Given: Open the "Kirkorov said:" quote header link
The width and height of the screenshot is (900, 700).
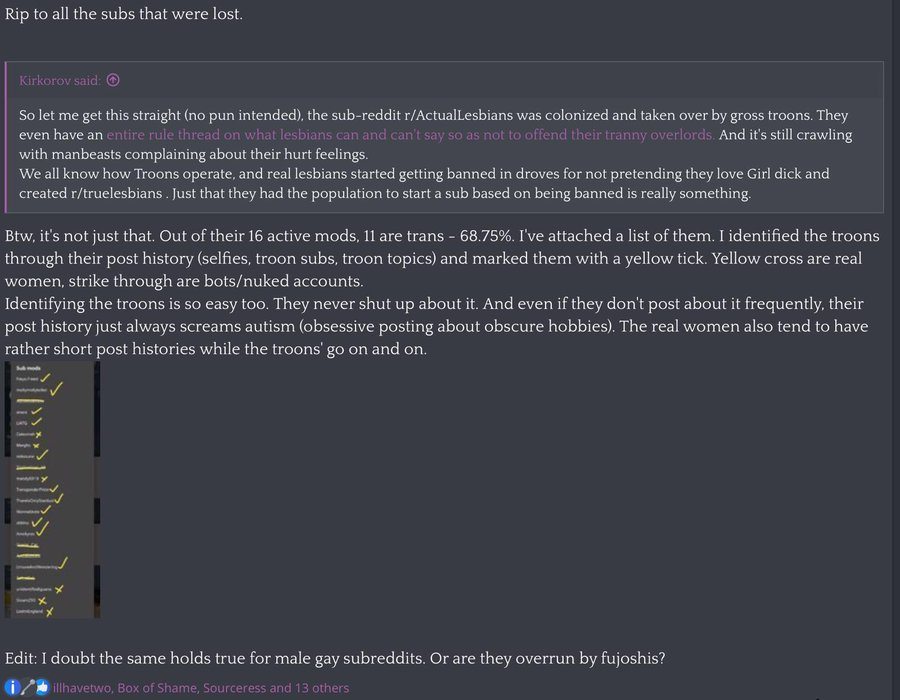Looking at the screenshot, I should [x=59, y=81].
